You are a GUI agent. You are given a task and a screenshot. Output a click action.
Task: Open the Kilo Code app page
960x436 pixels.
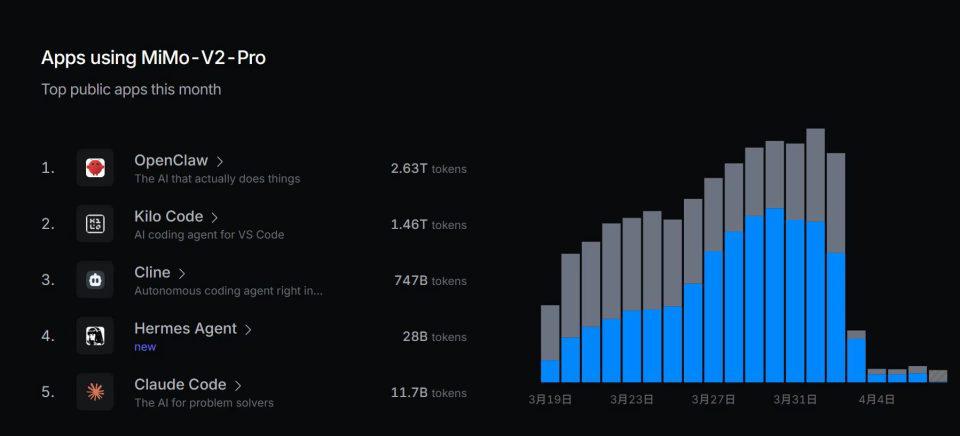tap(168, 216)
